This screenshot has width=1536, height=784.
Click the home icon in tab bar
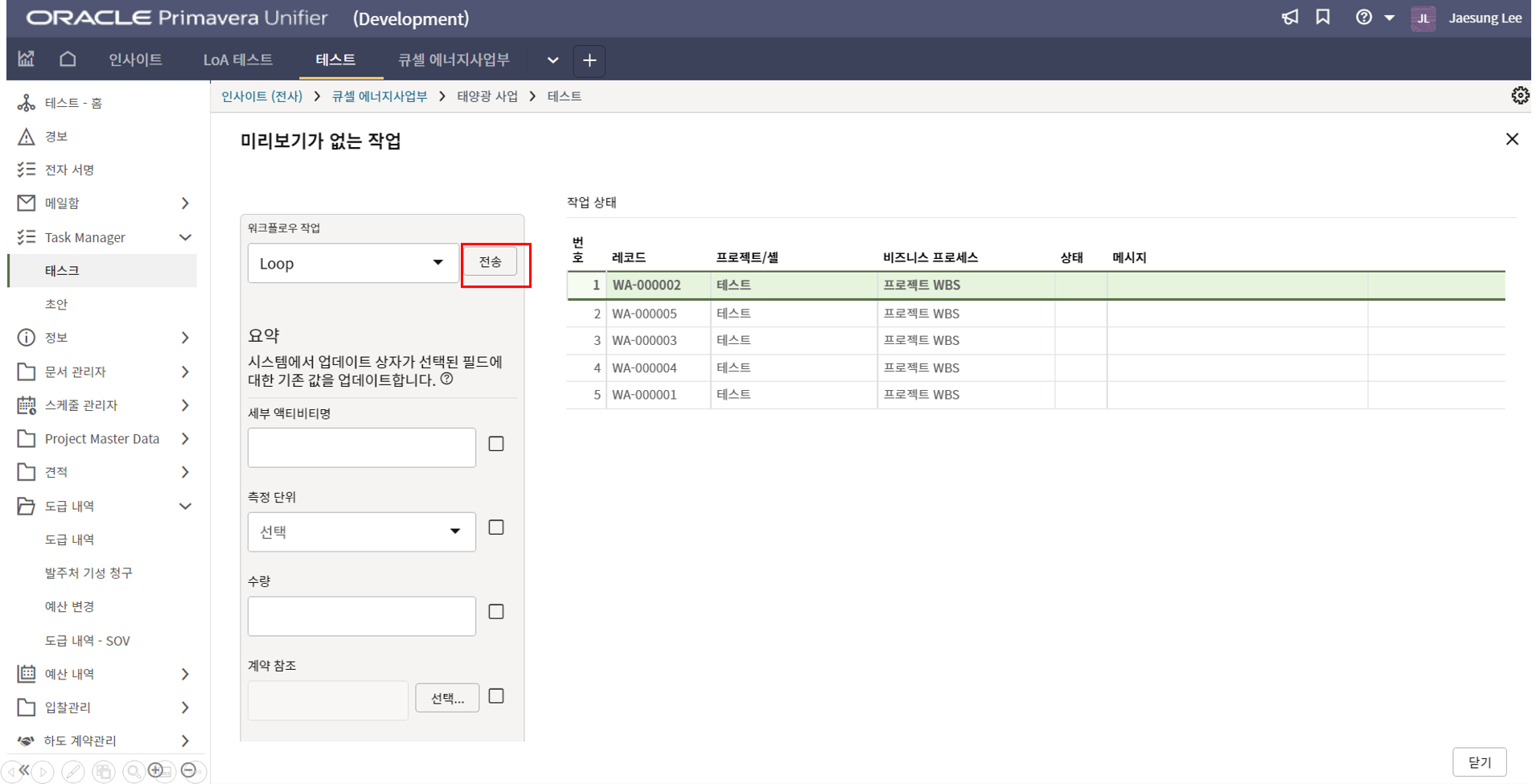coord(68,60)
